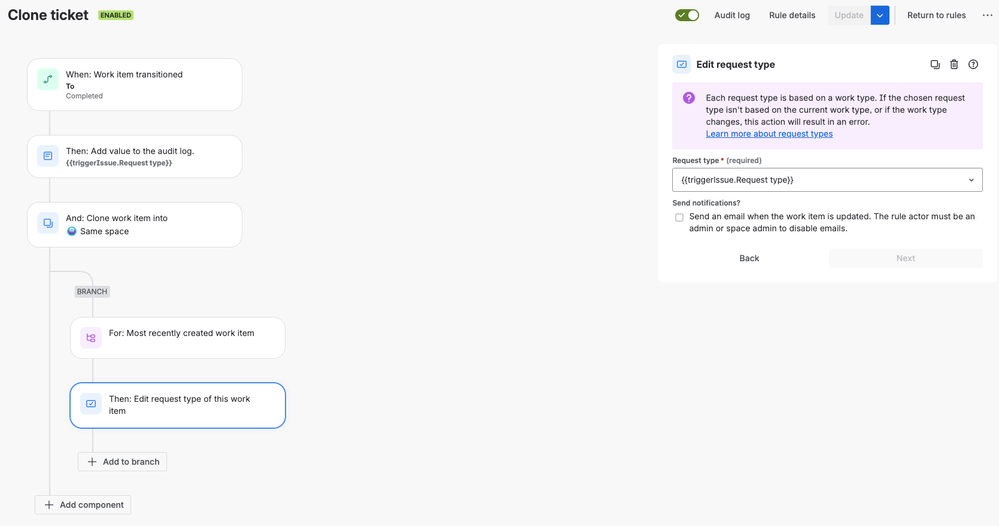Viewport: 999px width, 526px height.
Task: Click the Back button
Action: tap(749, 258)
